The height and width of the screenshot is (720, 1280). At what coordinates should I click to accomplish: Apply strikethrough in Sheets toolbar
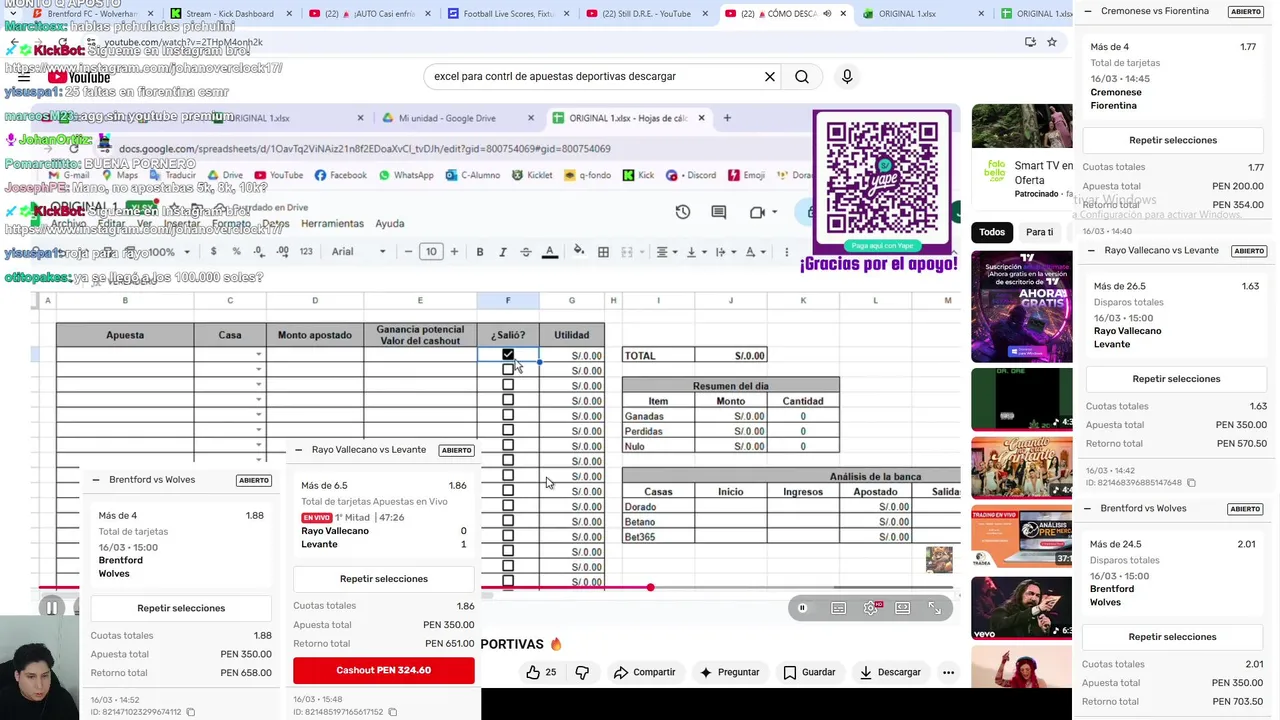[526, 252]
